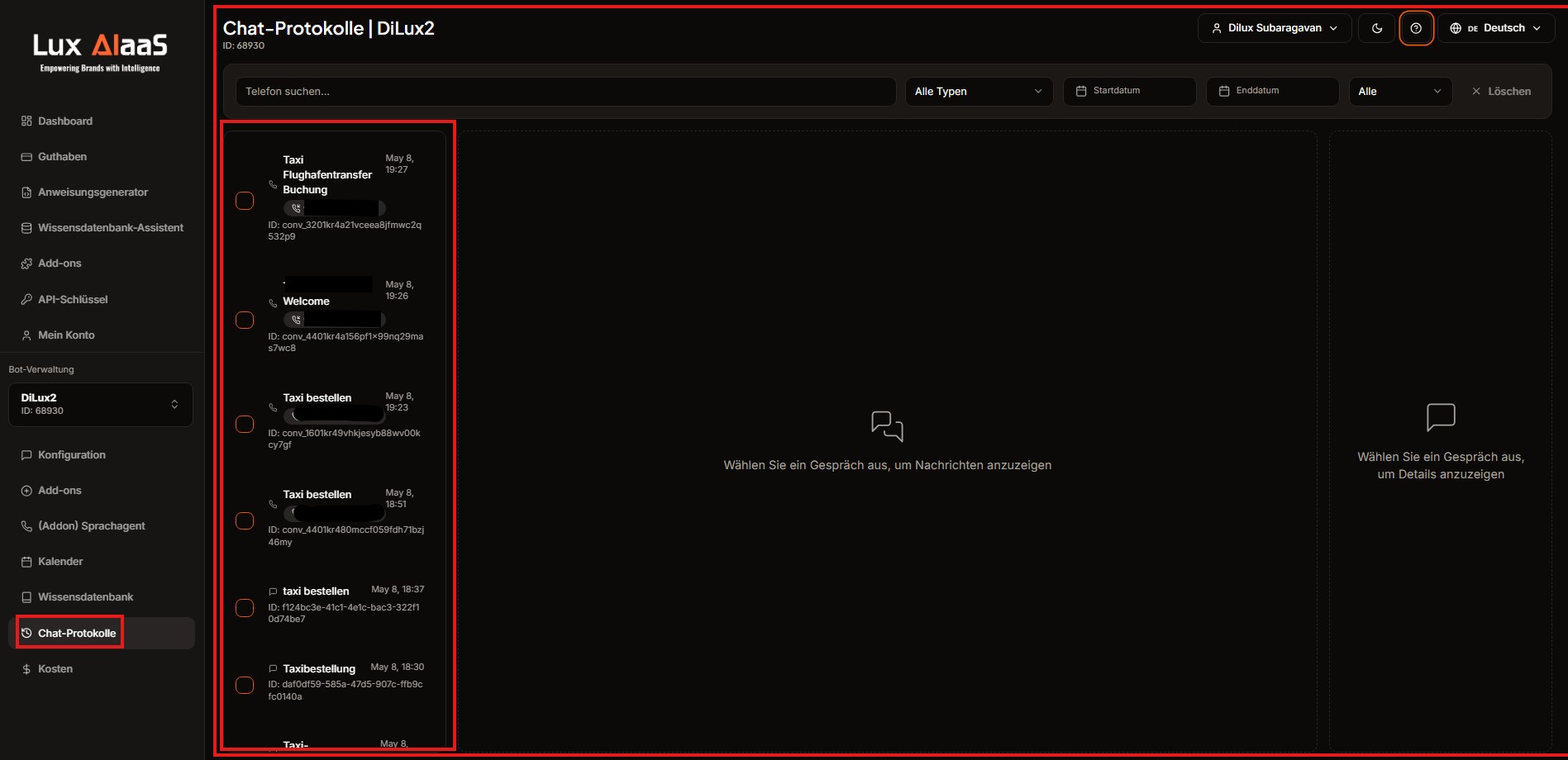Open the Alle Typen dropdown

coord(979,91)
